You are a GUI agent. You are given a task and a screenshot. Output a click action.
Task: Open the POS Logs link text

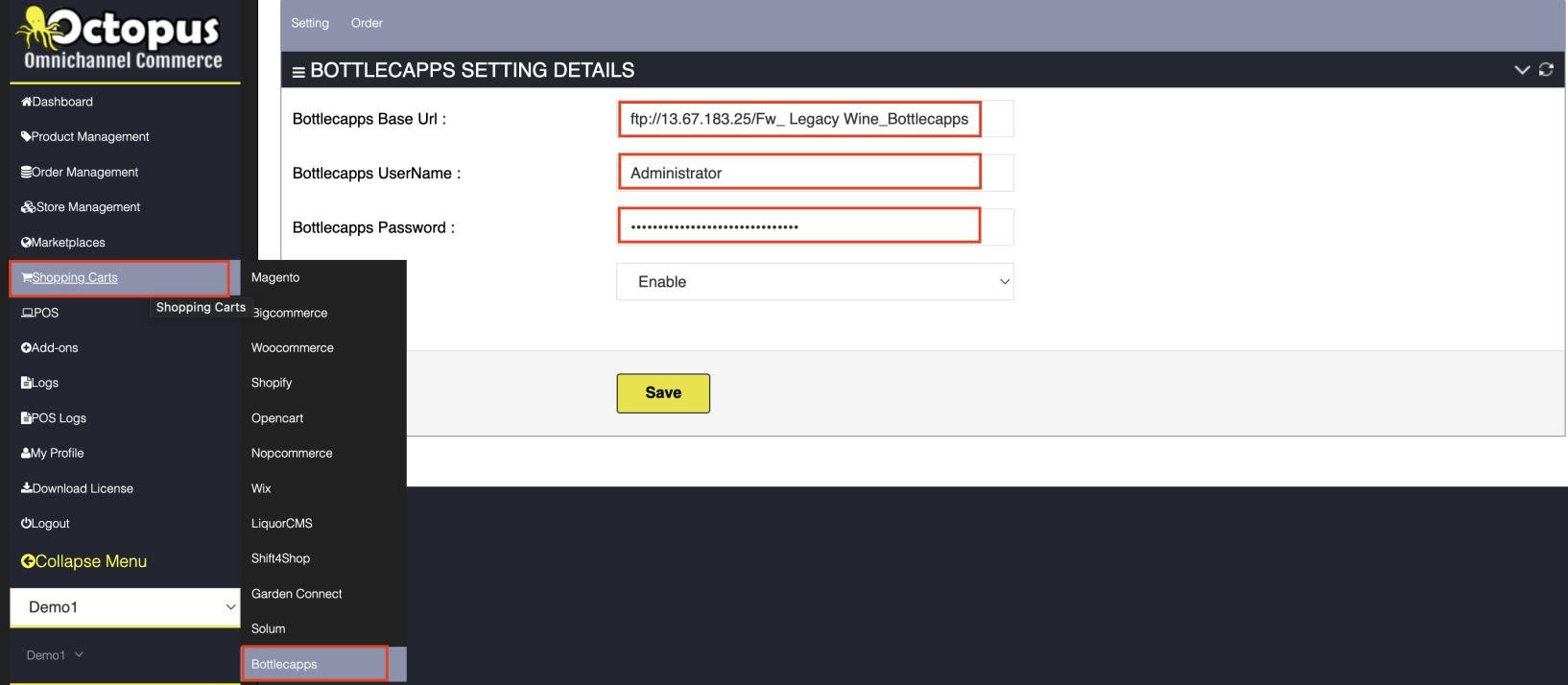point(59,418)
